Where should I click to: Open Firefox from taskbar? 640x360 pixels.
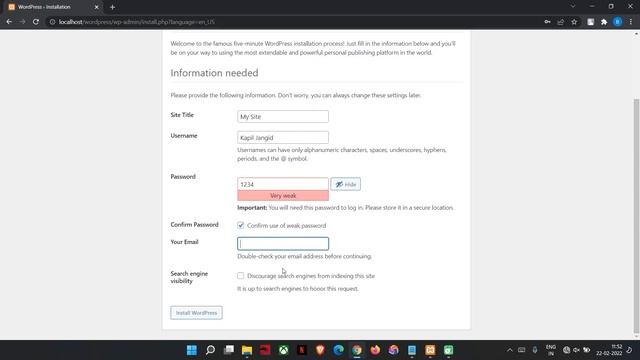click(x=375, y=350)
